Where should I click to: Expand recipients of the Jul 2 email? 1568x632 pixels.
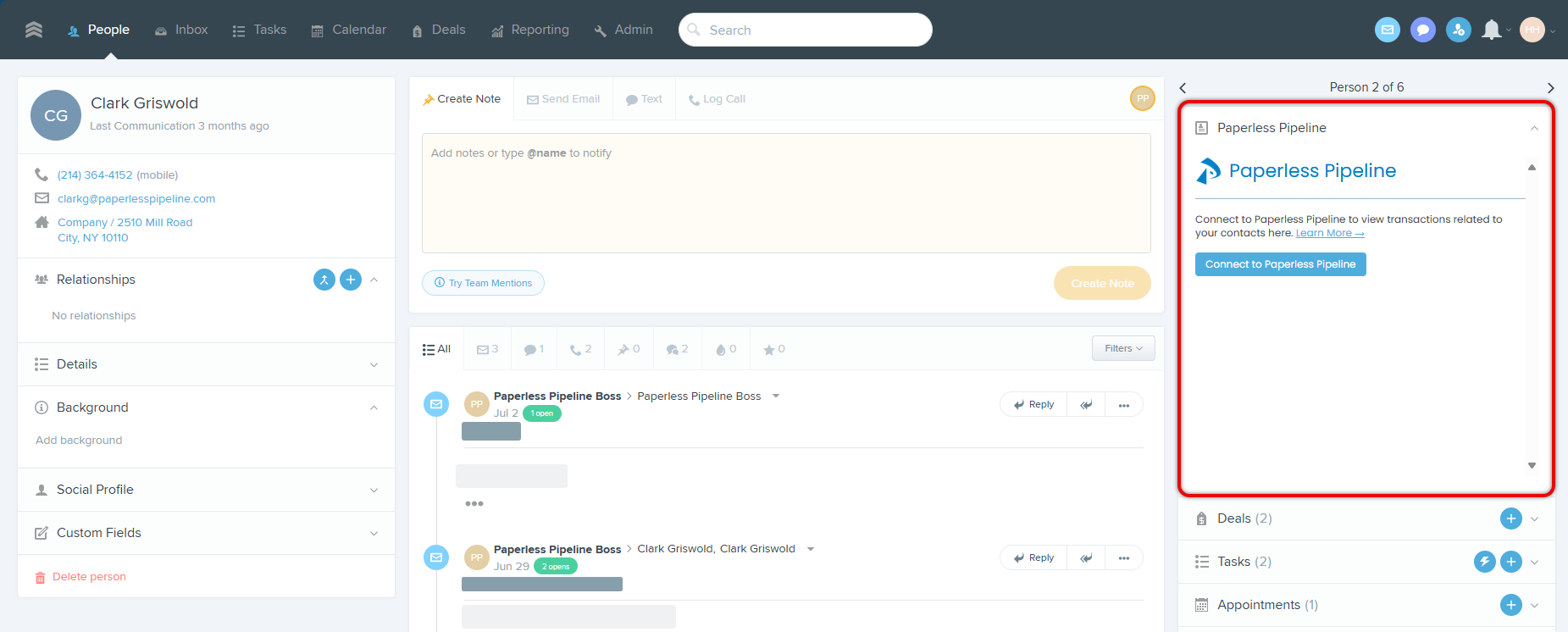[x=776, y=396]
